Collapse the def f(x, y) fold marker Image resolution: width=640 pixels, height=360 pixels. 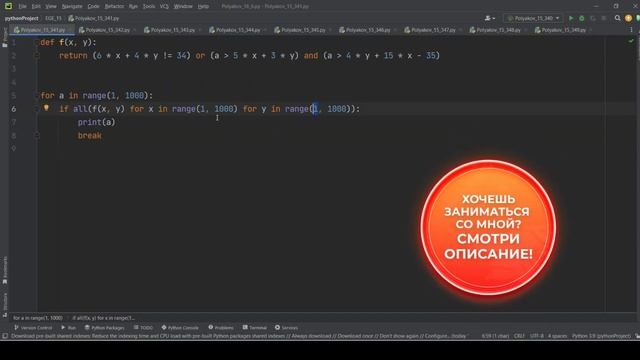[x=37, y=42]
